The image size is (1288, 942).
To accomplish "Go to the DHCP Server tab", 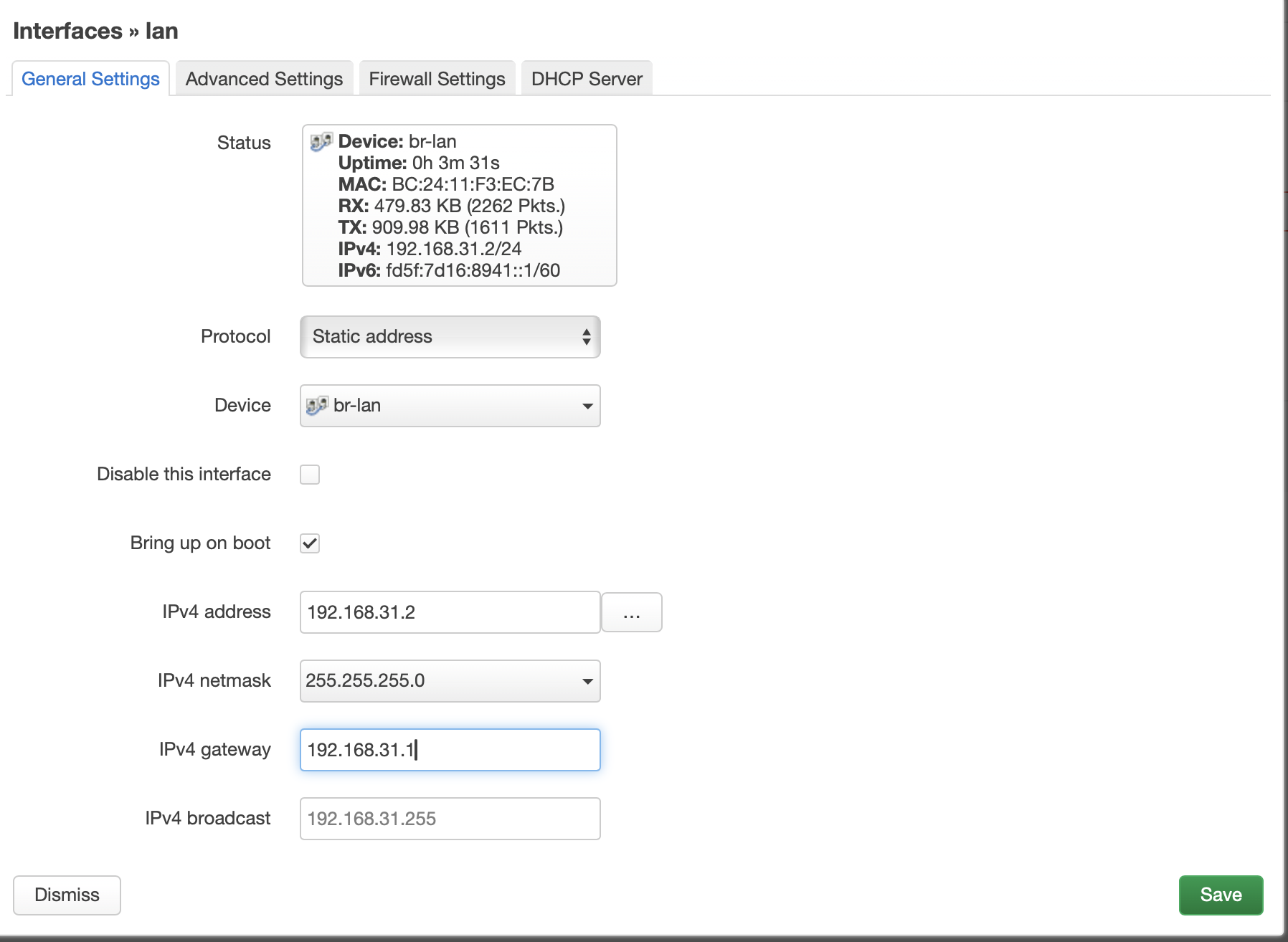I will click(587, 79).
